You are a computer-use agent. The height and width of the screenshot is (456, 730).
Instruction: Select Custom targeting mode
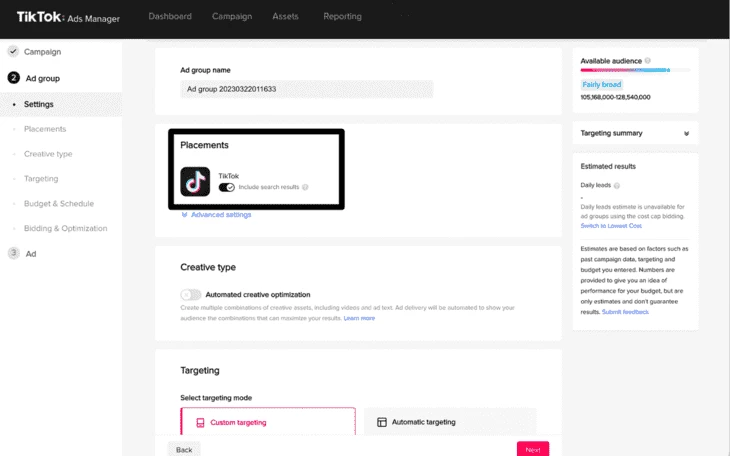(x=268, y=422)
